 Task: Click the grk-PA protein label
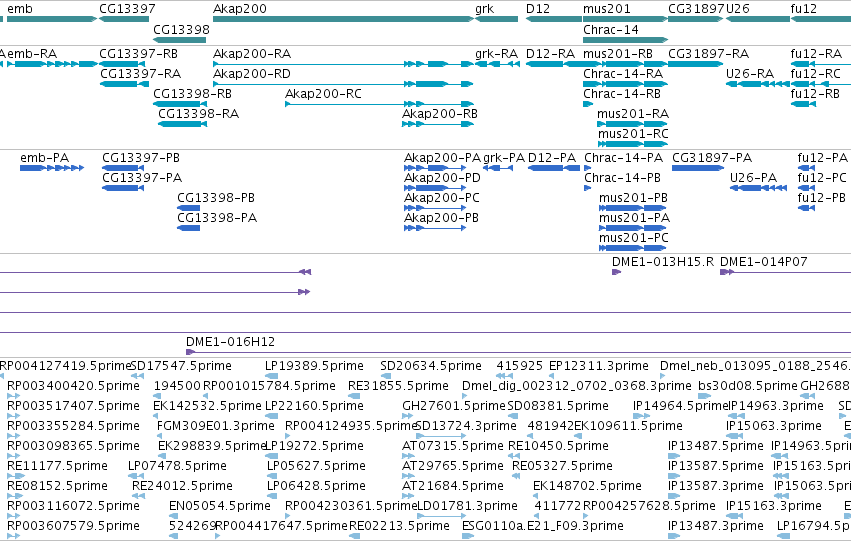[504, 158]
